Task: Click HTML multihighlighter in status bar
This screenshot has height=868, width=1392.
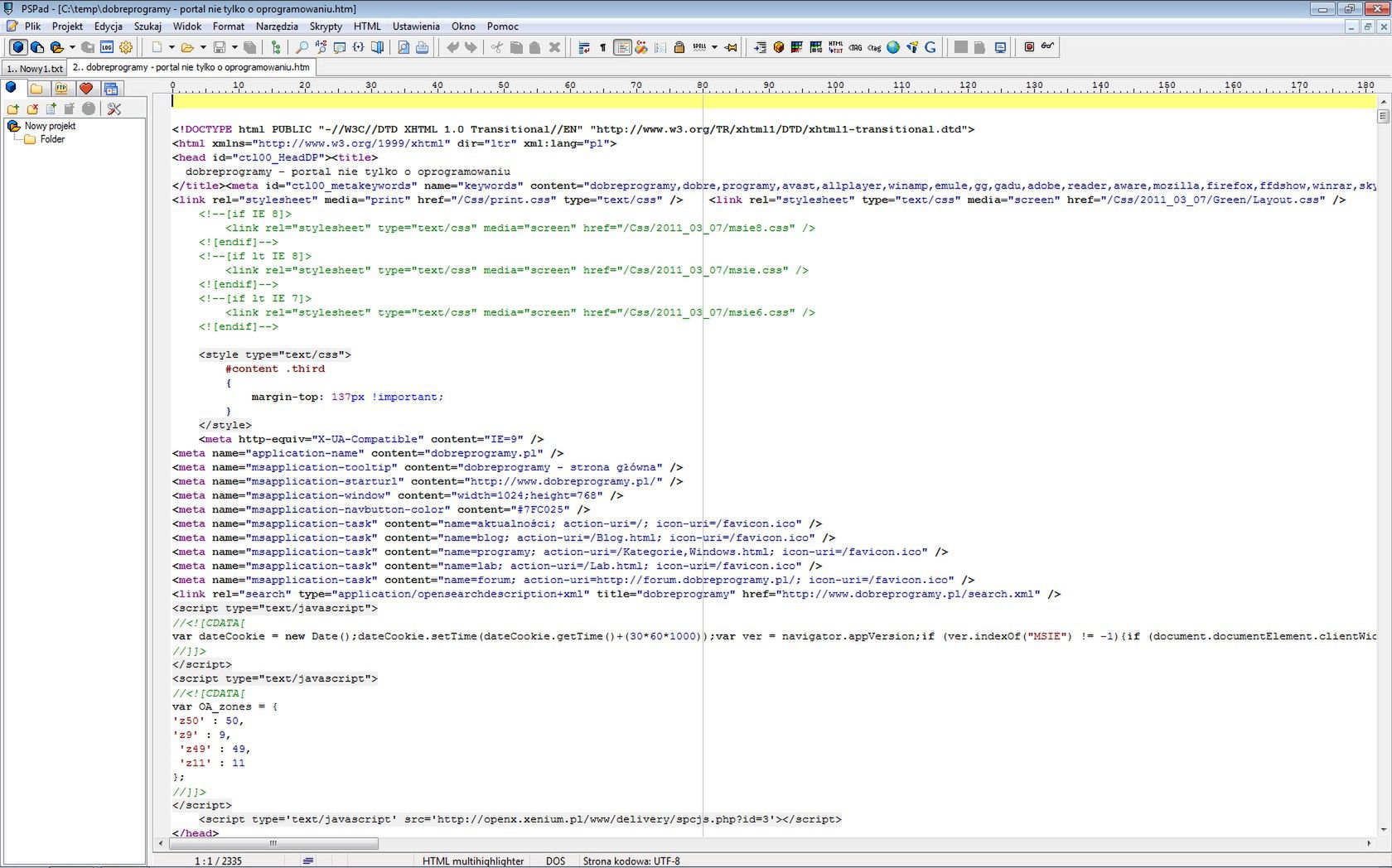Action: [x=473, y=861]
